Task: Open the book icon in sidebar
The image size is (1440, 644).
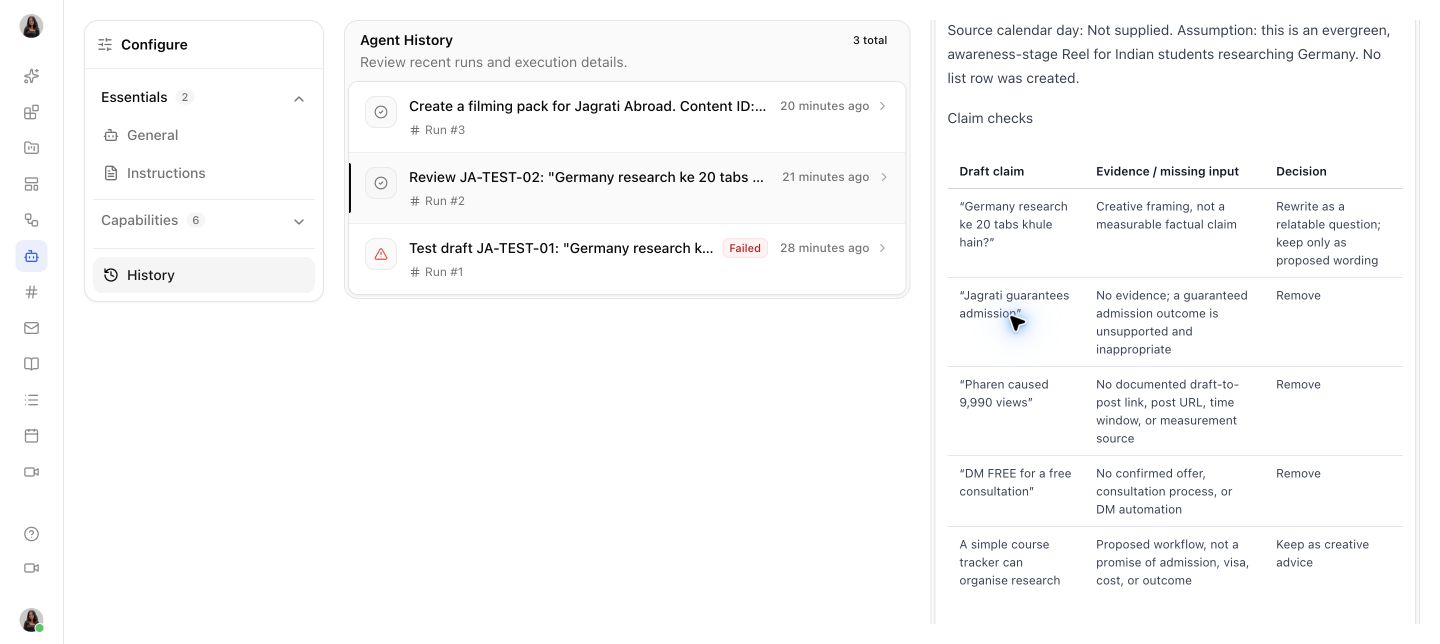Action: point(31,364)
